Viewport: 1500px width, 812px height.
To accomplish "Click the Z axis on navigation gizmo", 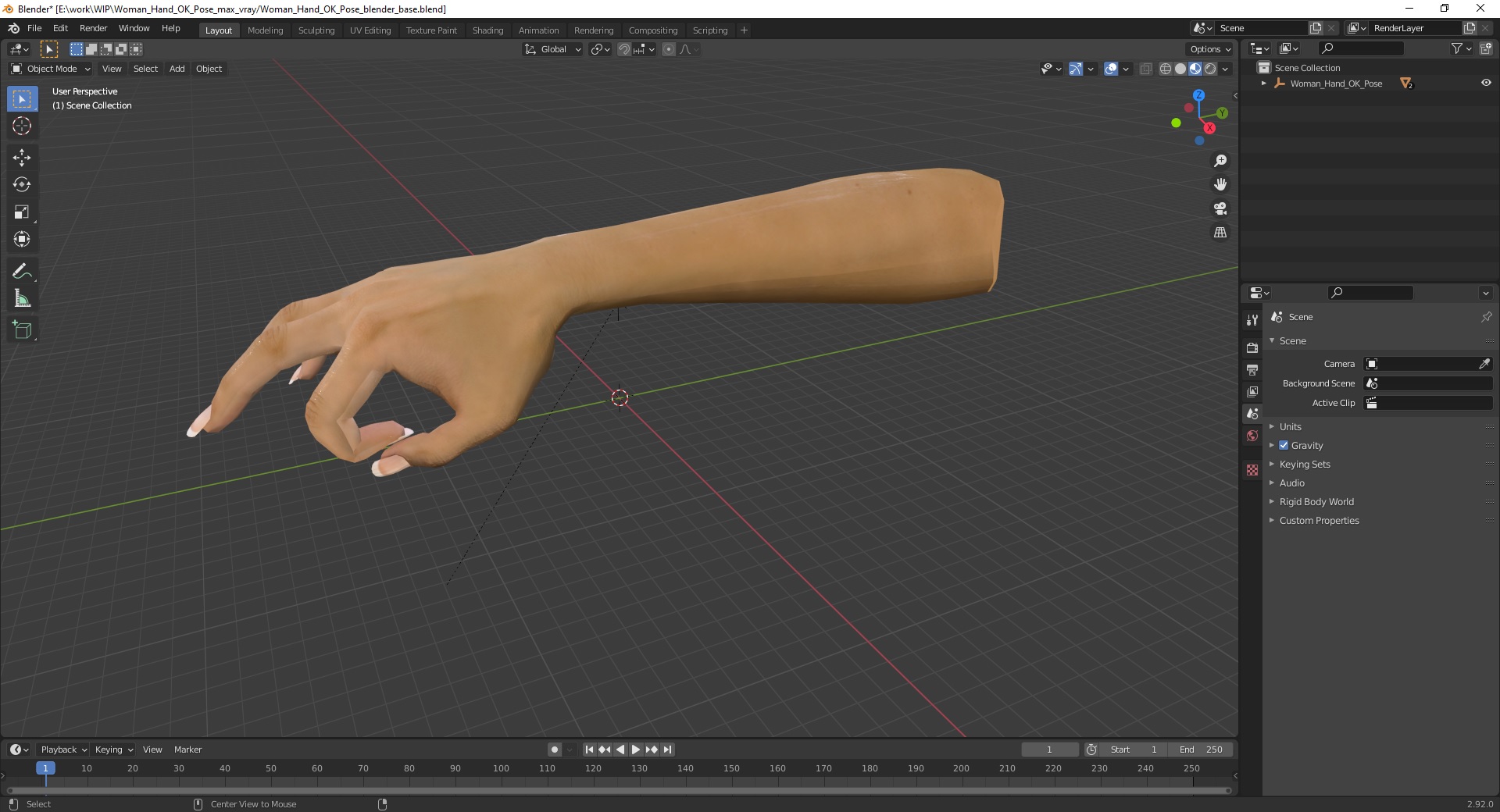I will click(x=1198, y=95).
